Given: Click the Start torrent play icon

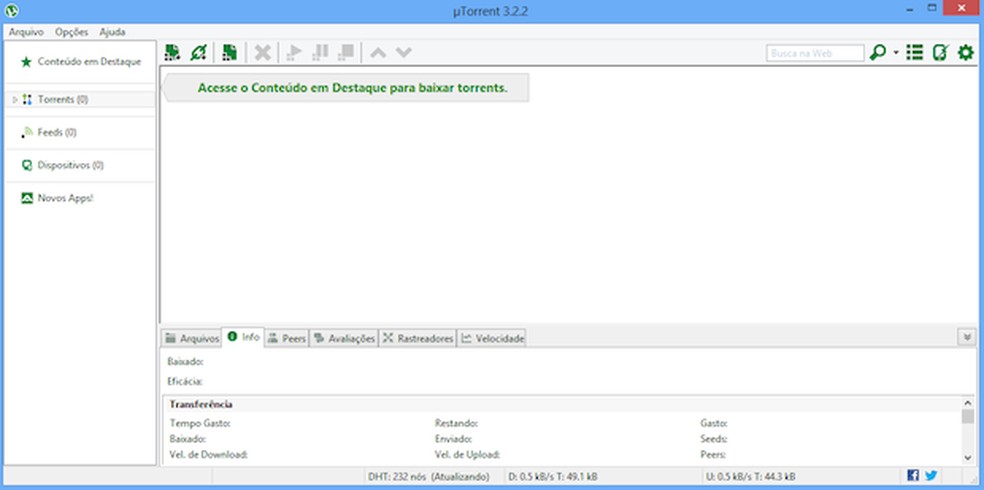Looking at the screenshot, I should tap(294, 53).
